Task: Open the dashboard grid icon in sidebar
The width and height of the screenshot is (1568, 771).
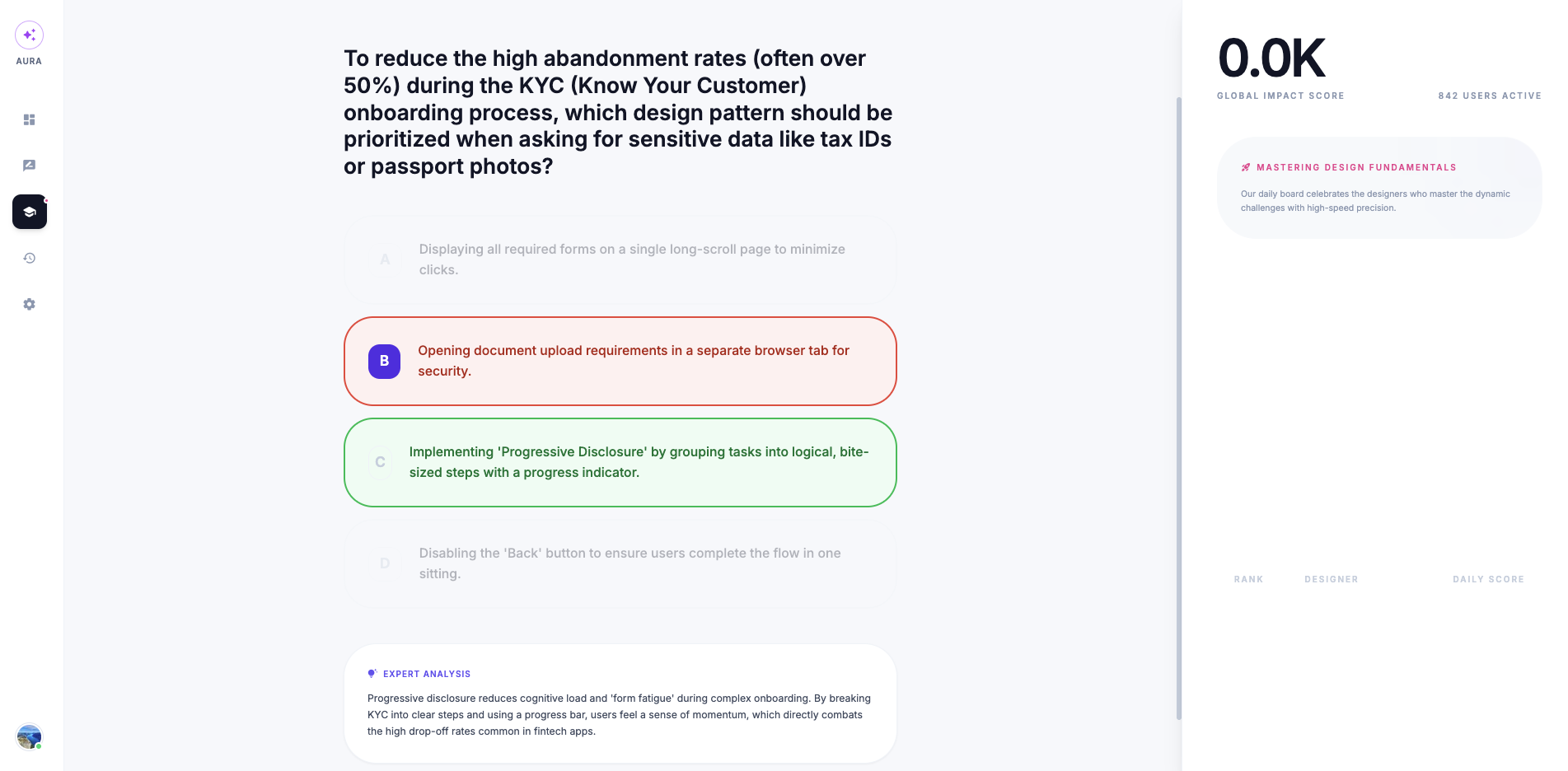Action: click(29, 119)
